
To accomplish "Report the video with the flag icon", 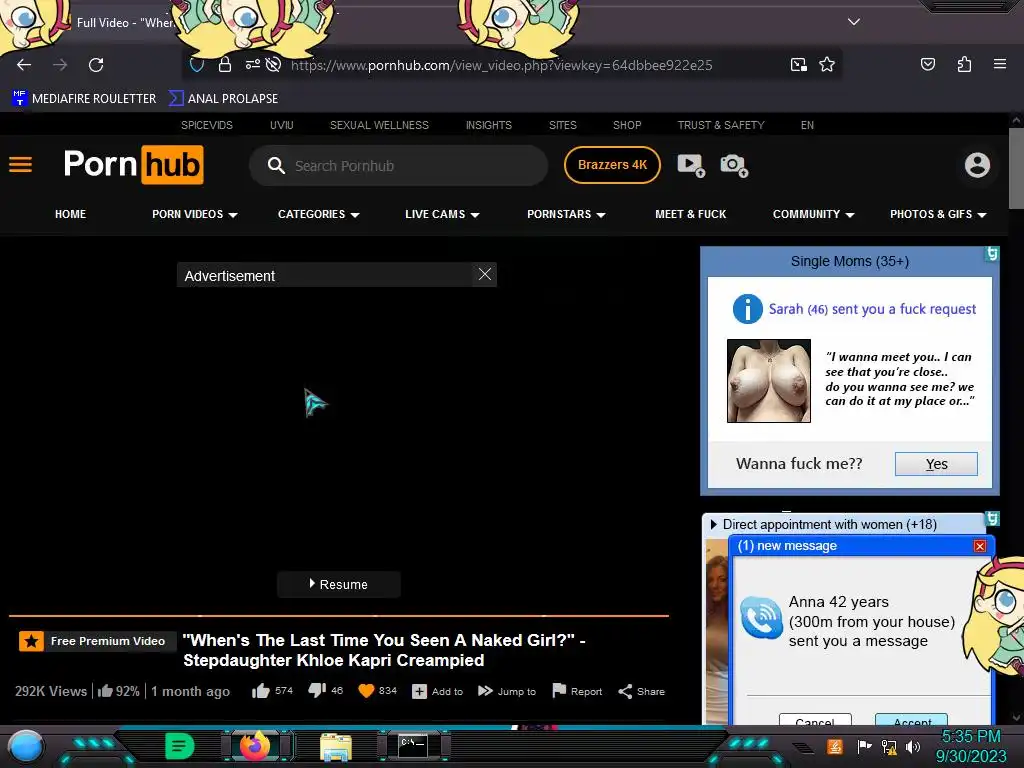I will pos(559,690).
